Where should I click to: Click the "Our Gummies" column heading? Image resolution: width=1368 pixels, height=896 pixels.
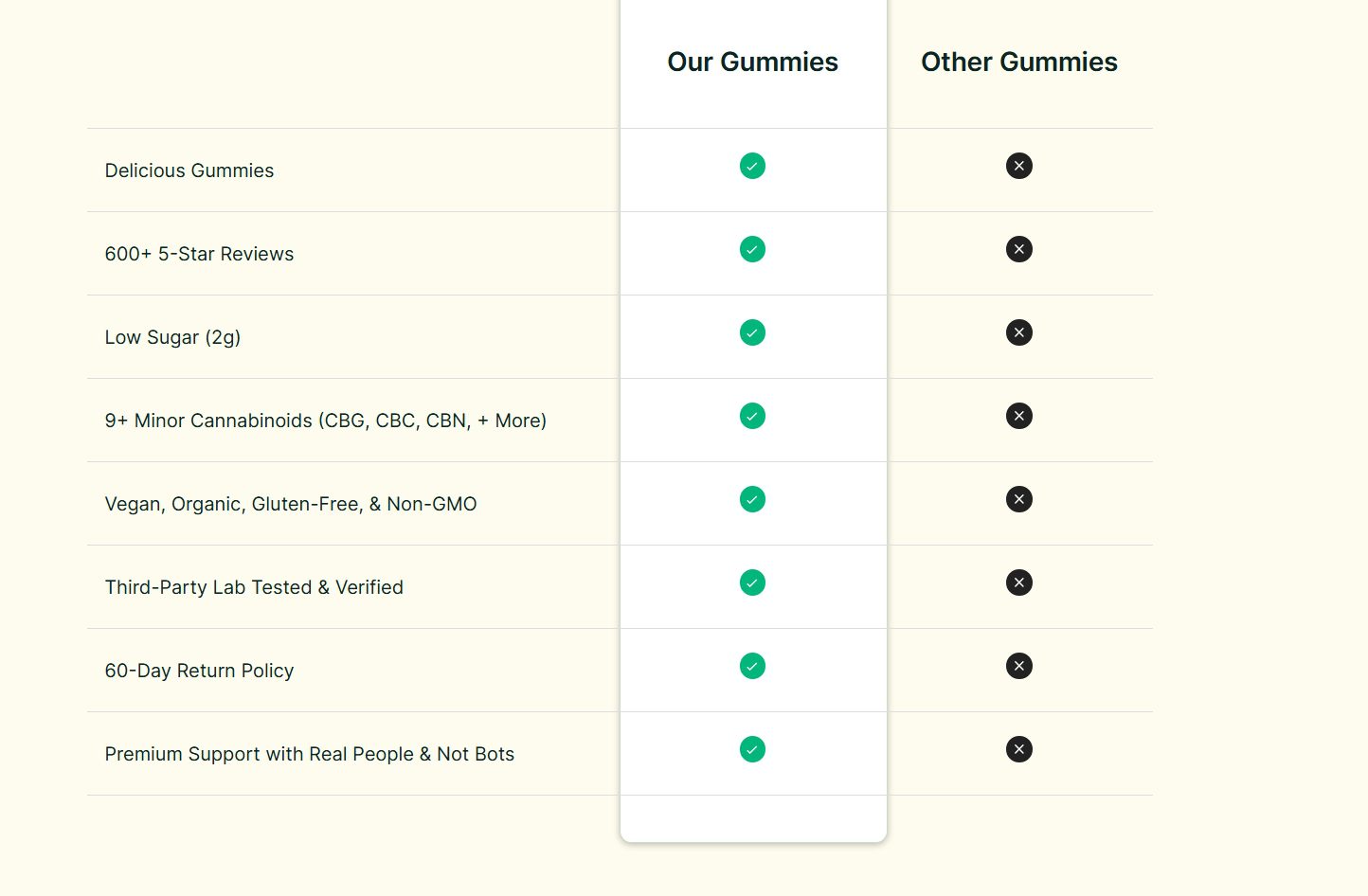coord(752,62)
